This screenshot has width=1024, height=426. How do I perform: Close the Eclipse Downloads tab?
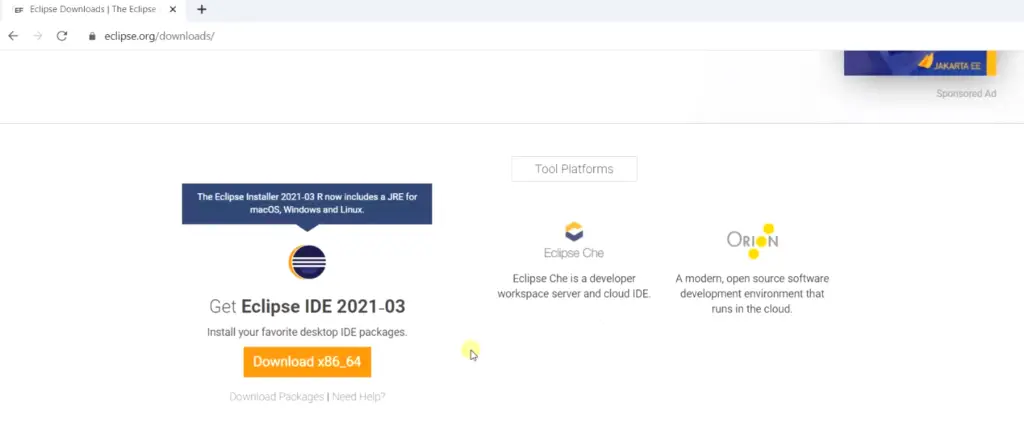click(172, 9)
